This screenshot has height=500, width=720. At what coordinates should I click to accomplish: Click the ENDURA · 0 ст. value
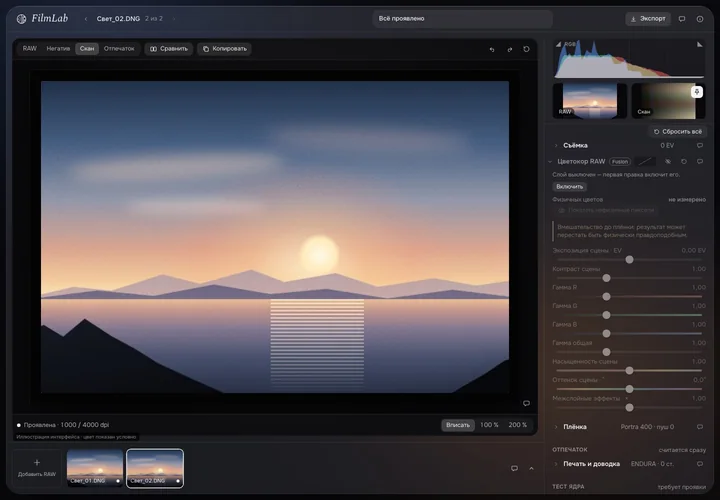[x=652, y=464]
